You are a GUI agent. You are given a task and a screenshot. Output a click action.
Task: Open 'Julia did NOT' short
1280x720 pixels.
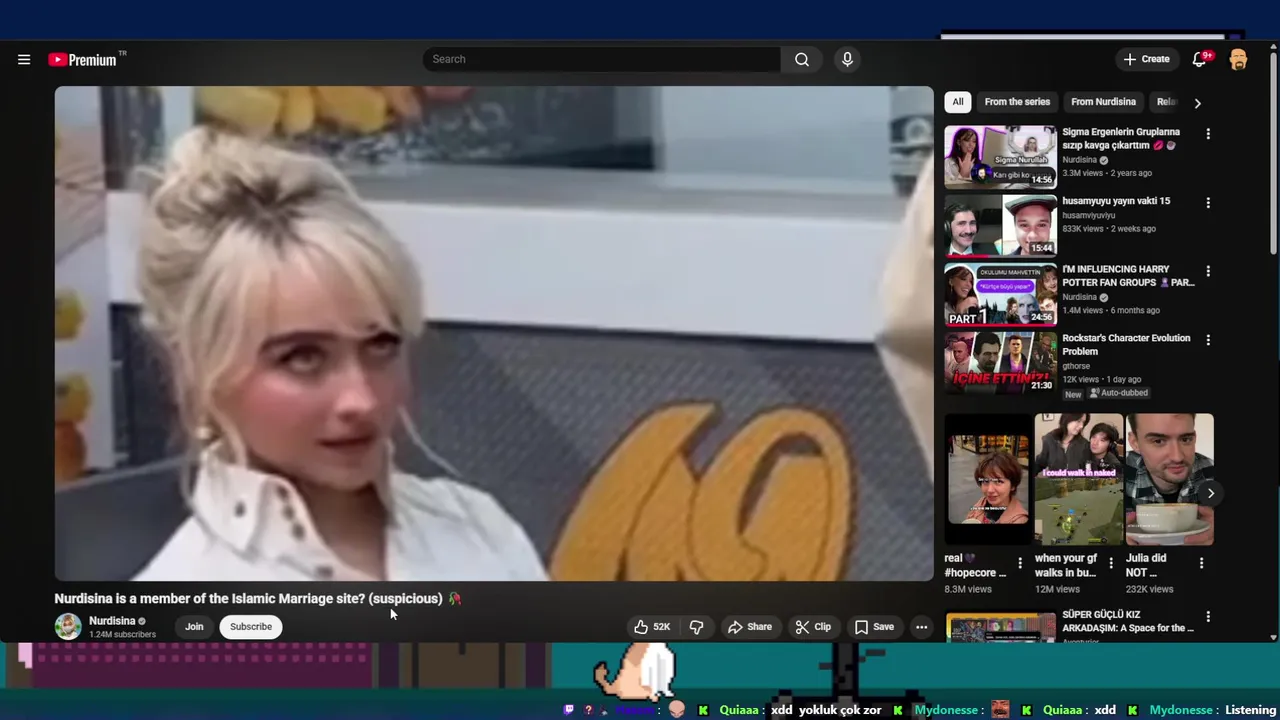pos(1169,480)
